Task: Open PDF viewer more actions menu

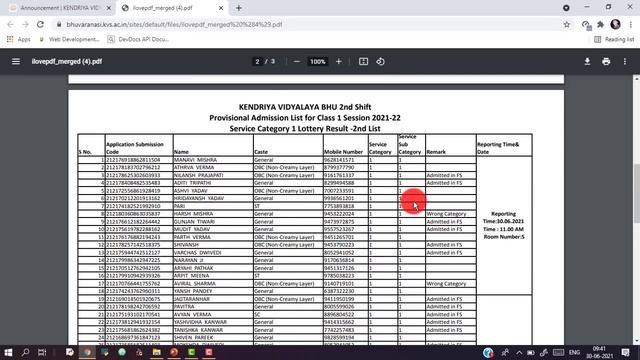Action: (x=625, y=62)
